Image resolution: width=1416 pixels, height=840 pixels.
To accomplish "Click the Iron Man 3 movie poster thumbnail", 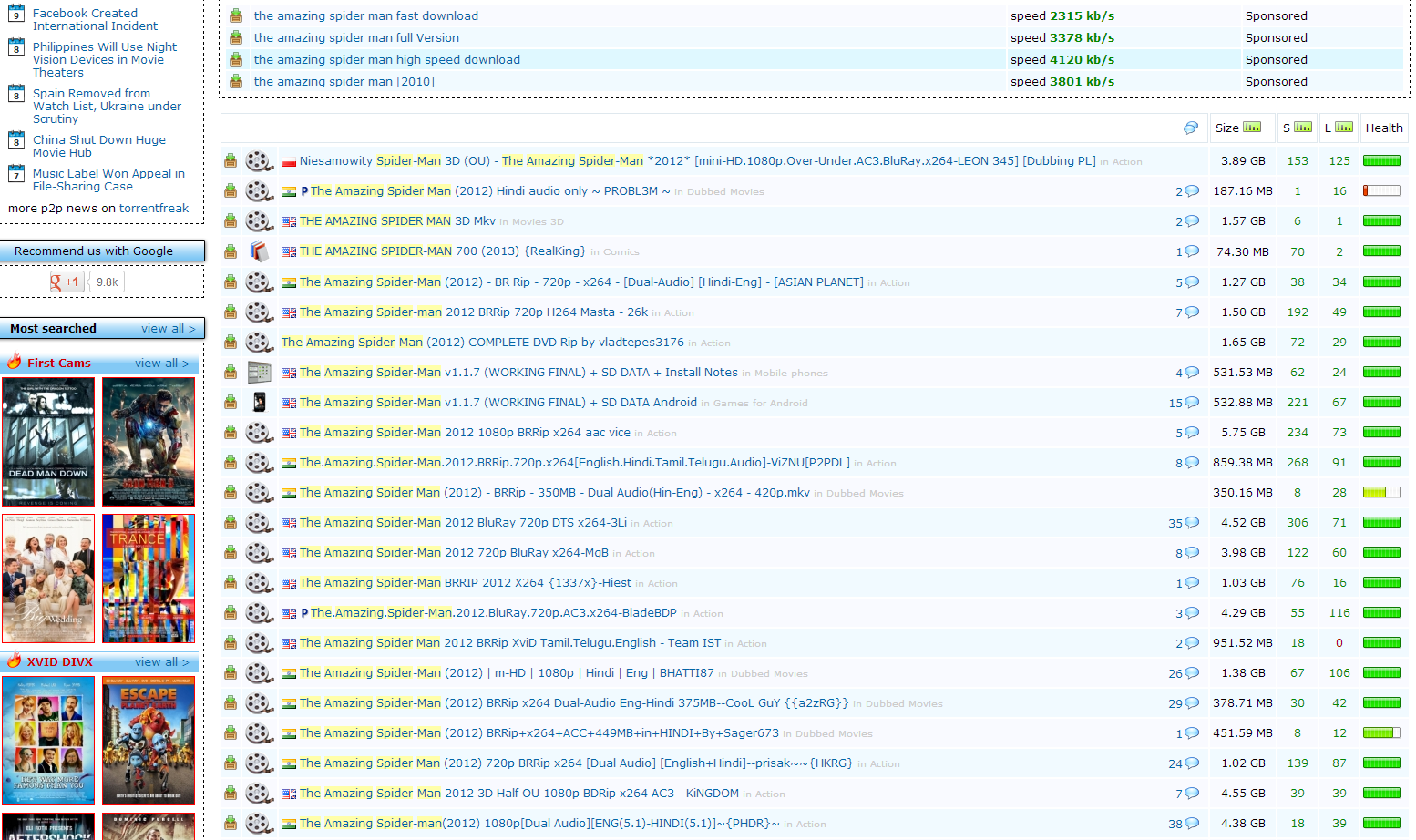I will 148,442.
